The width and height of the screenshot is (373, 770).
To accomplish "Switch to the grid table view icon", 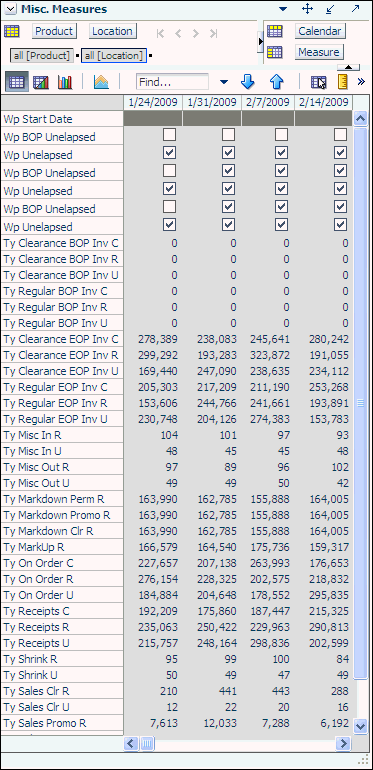I will pyautogui.click(x=17, y=82).
